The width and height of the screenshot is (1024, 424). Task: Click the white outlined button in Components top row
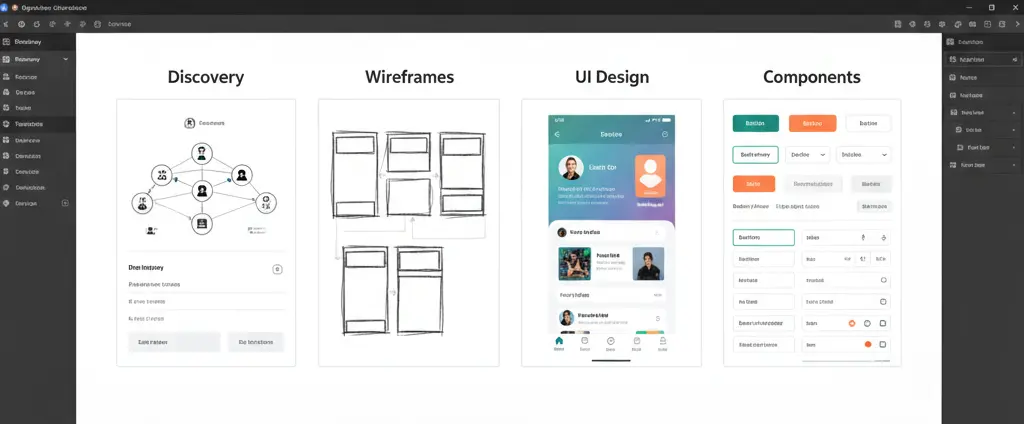click(868, 123)
